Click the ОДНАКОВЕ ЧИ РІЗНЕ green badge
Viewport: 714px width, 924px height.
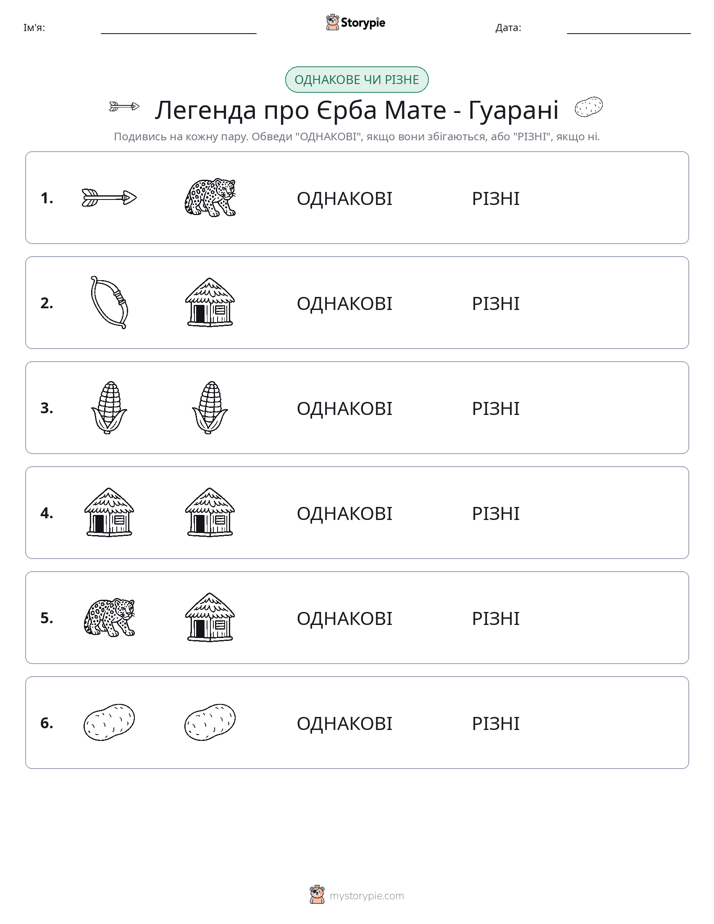[x=356, y=80]
